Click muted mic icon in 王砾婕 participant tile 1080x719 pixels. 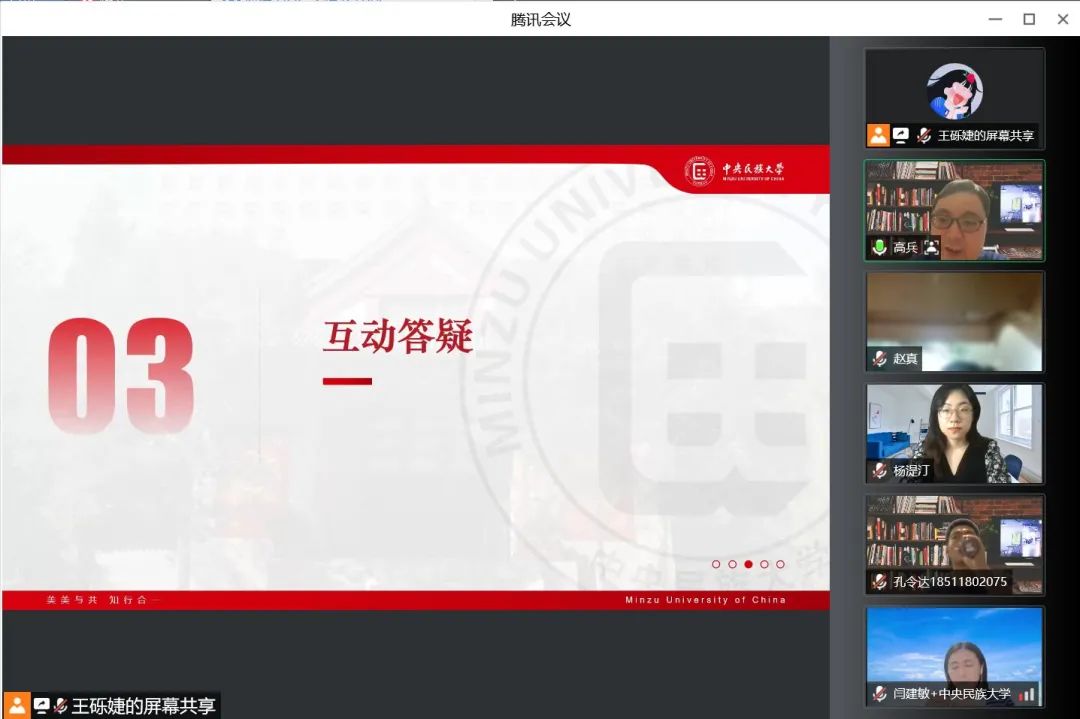click(924, 135)
